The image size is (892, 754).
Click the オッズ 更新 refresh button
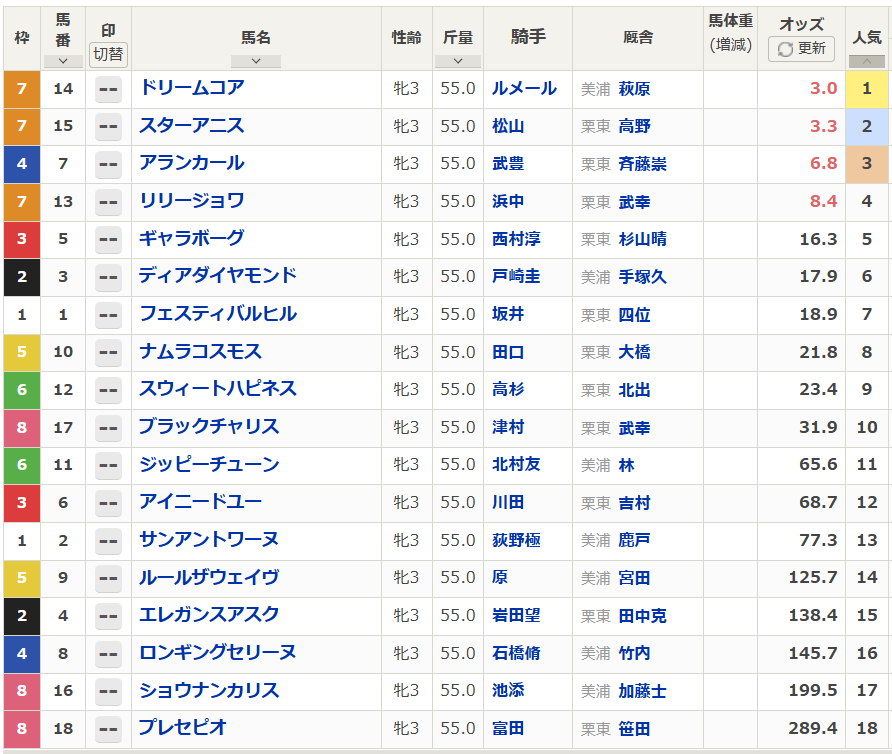pos(801,49)
